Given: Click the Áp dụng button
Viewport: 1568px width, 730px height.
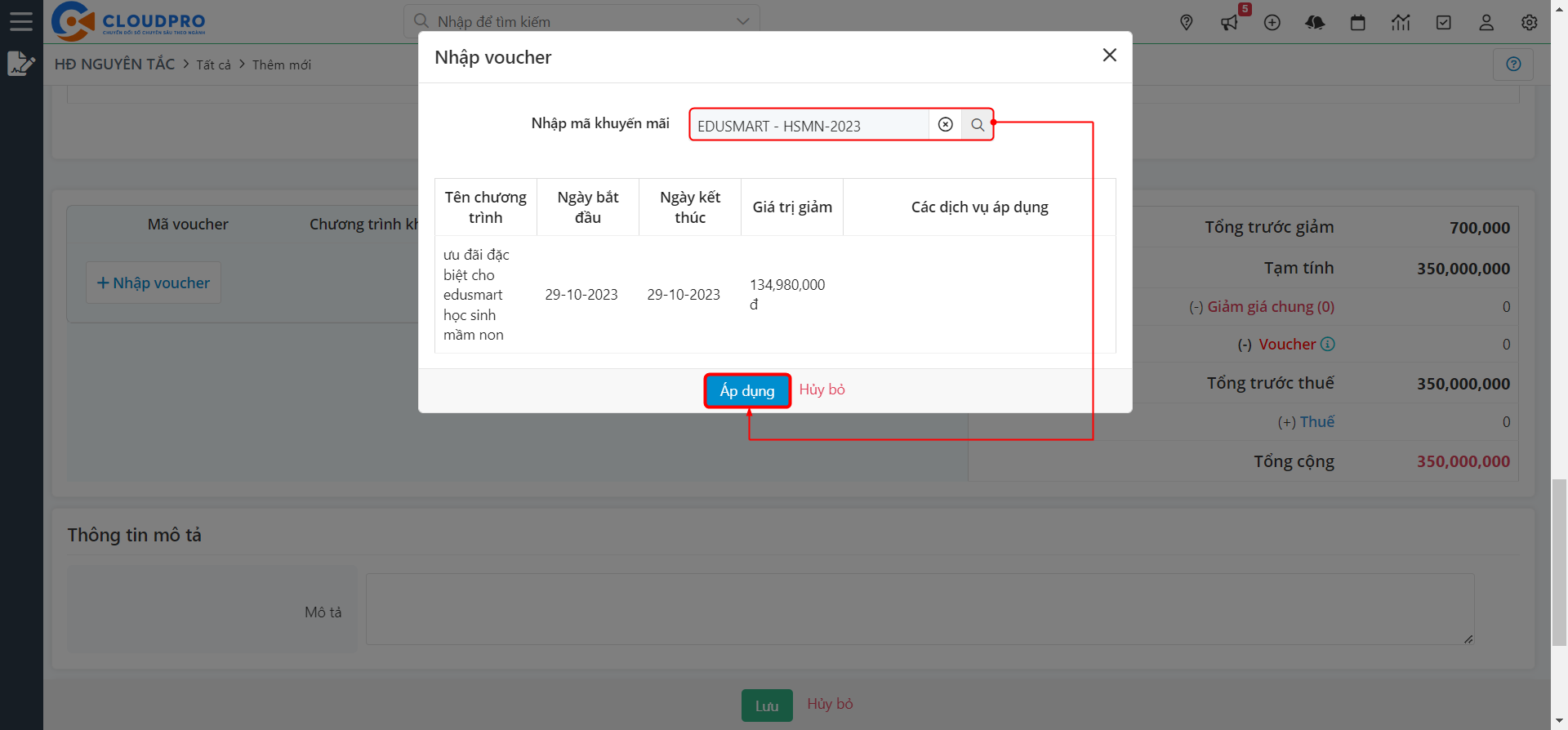Looking at the screenshot, I should [747, 390].
